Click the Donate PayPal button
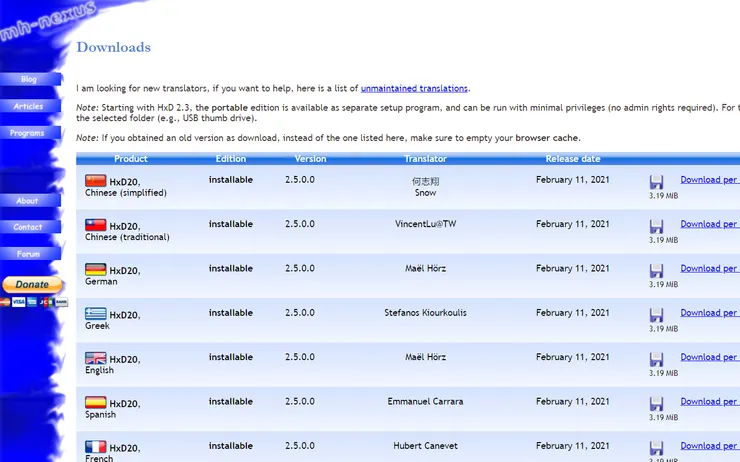This screenshot has height=462, width=740. [x=32, y=285]
